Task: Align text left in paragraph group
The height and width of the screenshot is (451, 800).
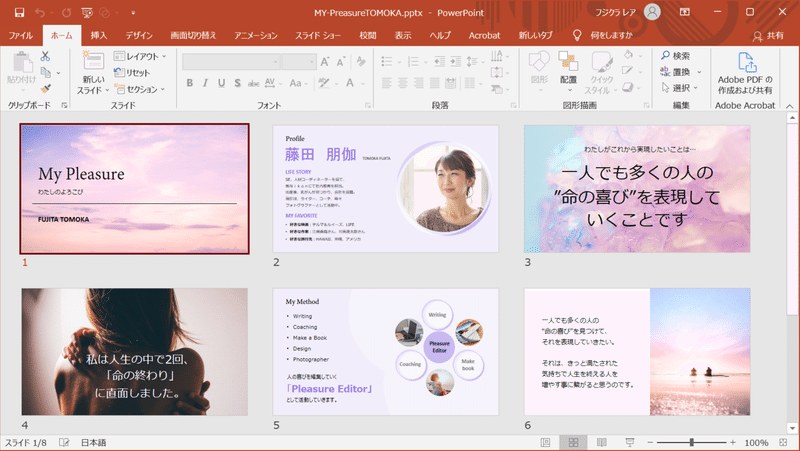Action: (387, 83)
